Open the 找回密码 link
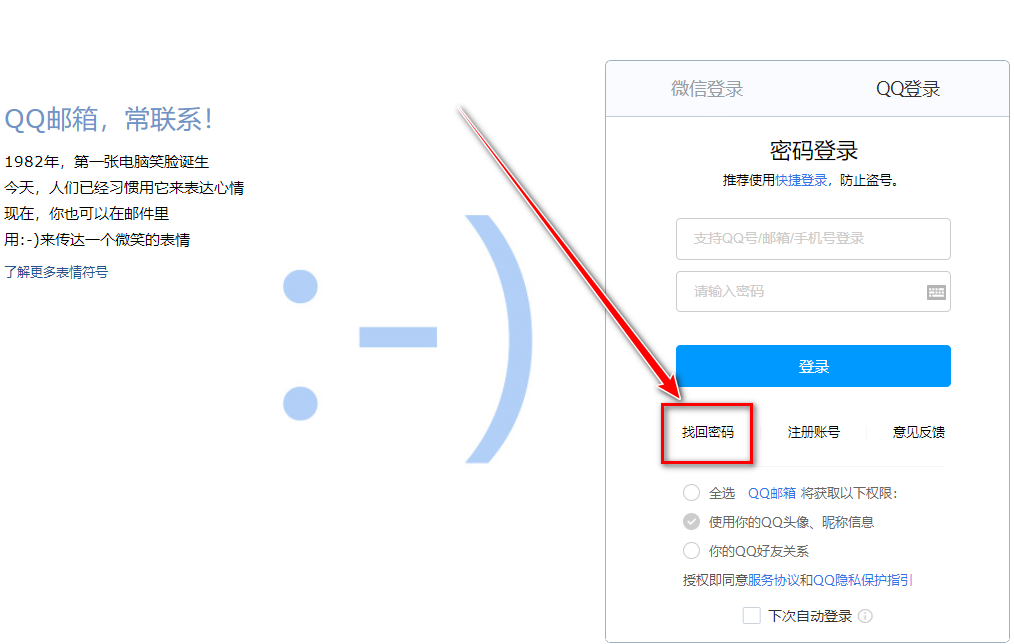The height and width of the screenshot is (644, 1014). 707,432
